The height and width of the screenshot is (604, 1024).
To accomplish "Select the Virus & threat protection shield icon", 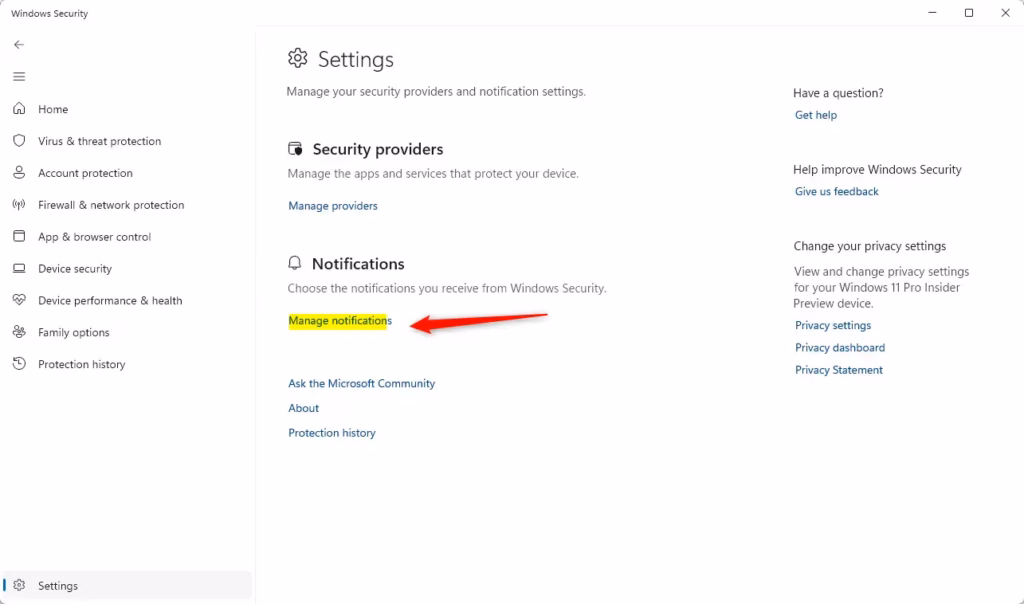I will (19, 141).
